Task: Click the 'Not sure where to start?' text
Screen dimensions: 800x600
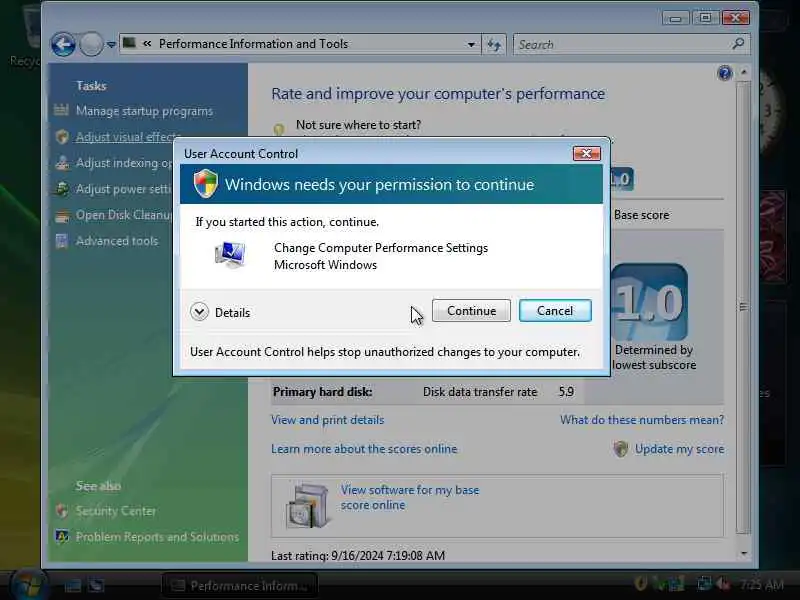Action: [358, 124]
